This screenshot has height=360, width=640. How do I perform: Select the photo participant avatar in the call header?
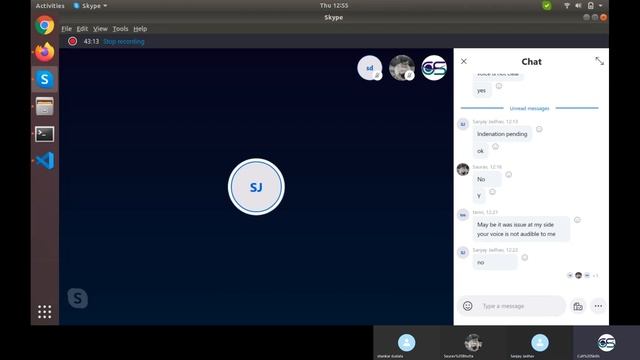pos(402,68)
